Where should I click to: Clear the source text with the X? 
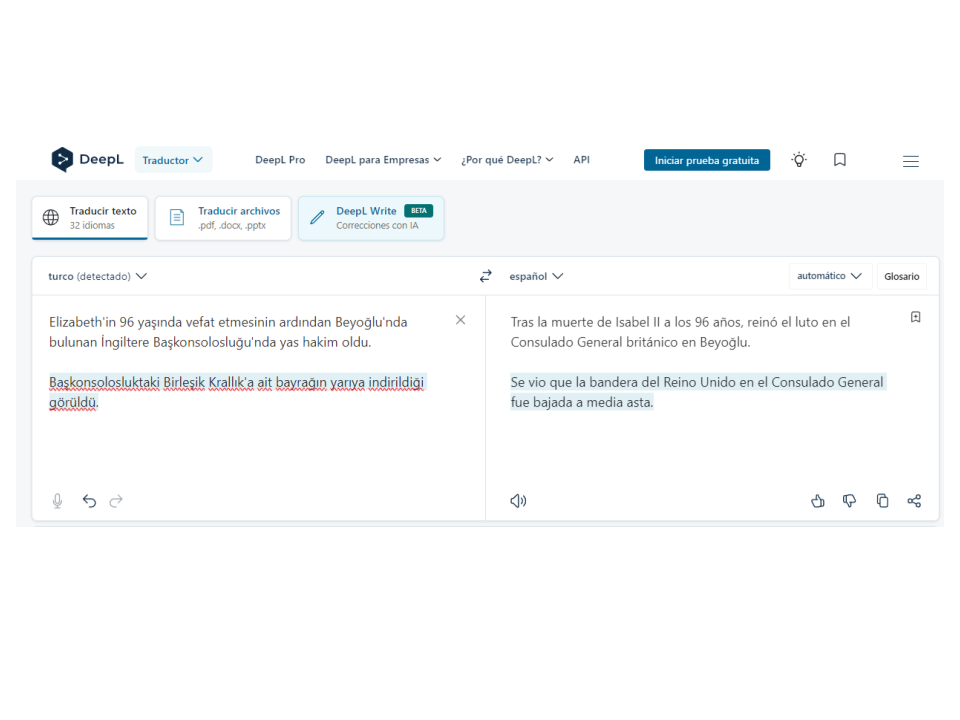[x=460, y=320]
